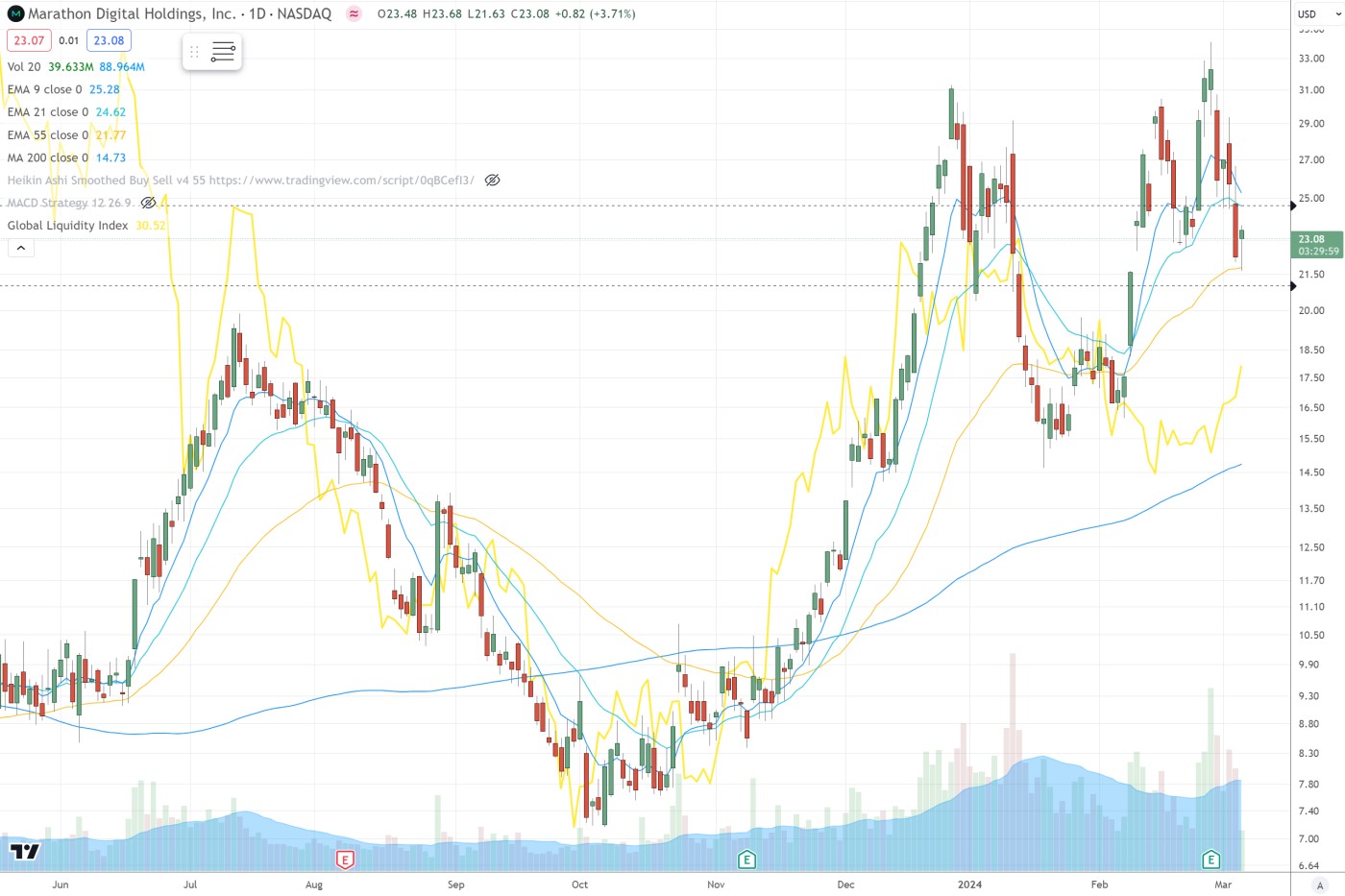Click the red 23.07 sell price button
This screenshot has width=1345, height=896.
pos(29,40)
